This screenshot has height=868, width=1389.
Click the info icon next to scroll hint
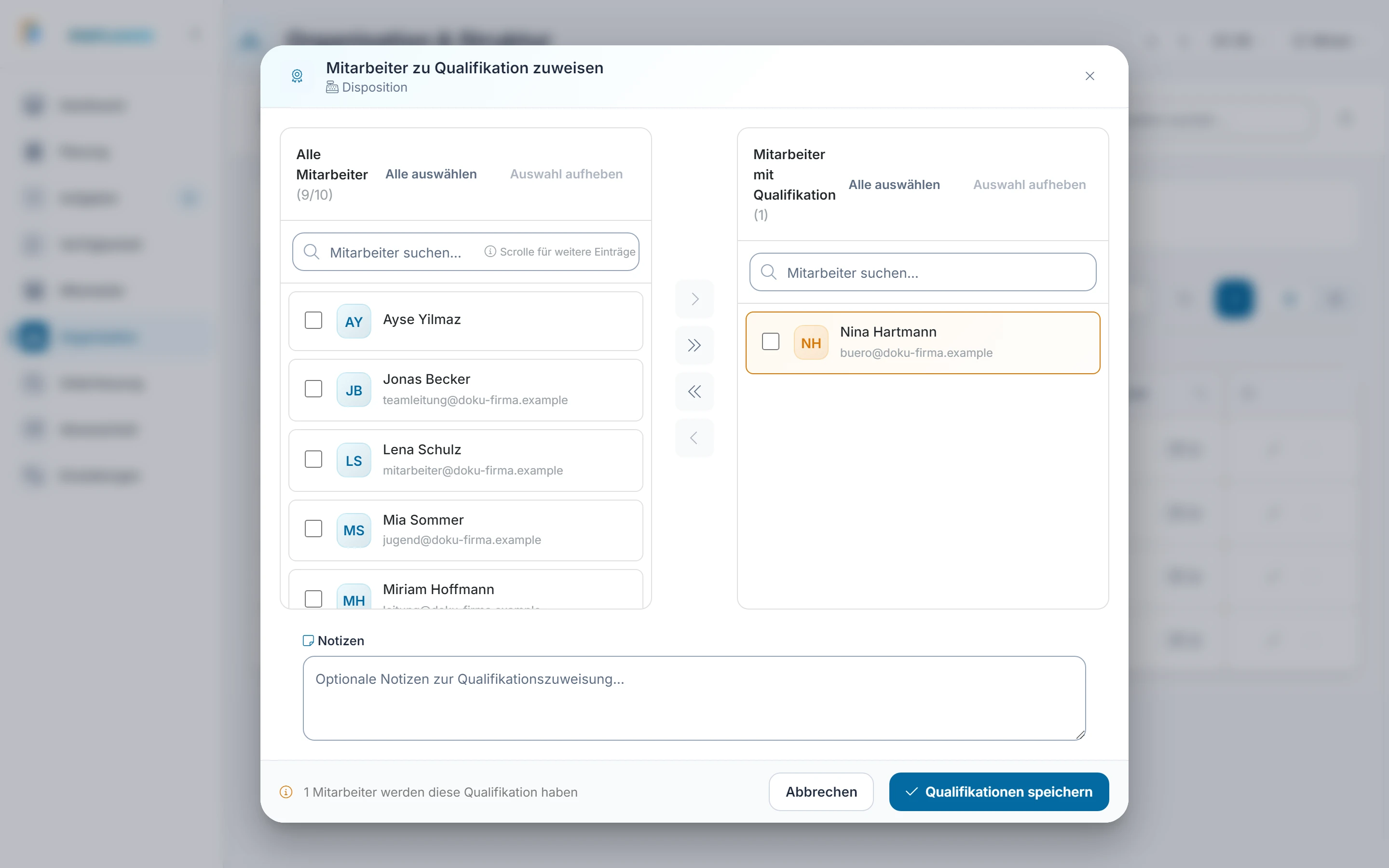(490, 251)
